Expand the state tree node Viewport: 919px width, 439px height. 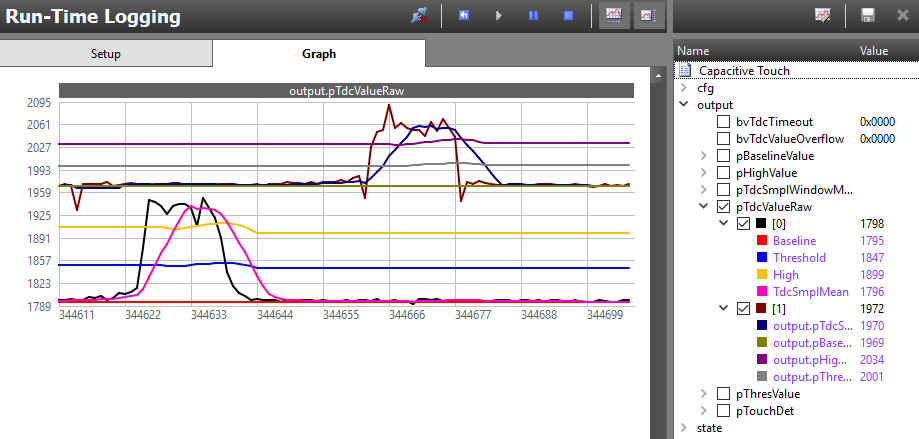click(684, 428)
